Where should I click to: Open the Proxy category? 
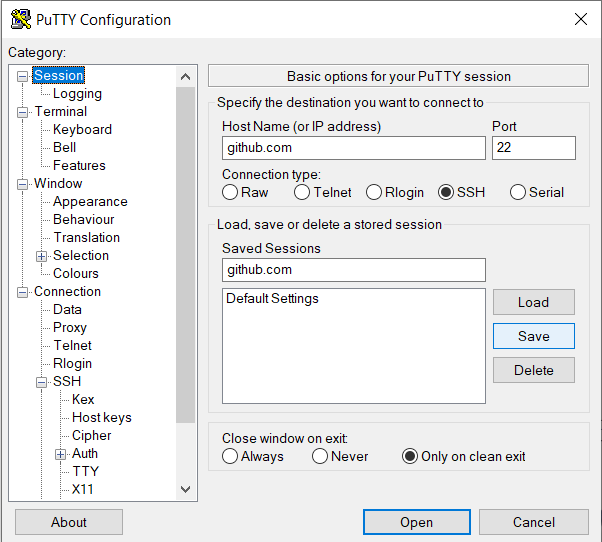(69, 327)
